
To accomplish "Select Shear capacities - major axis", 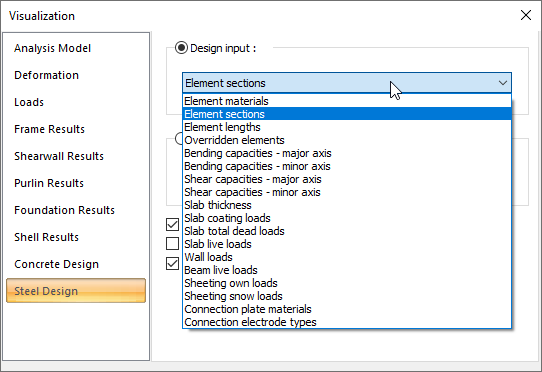I will [x=347, y=179].
